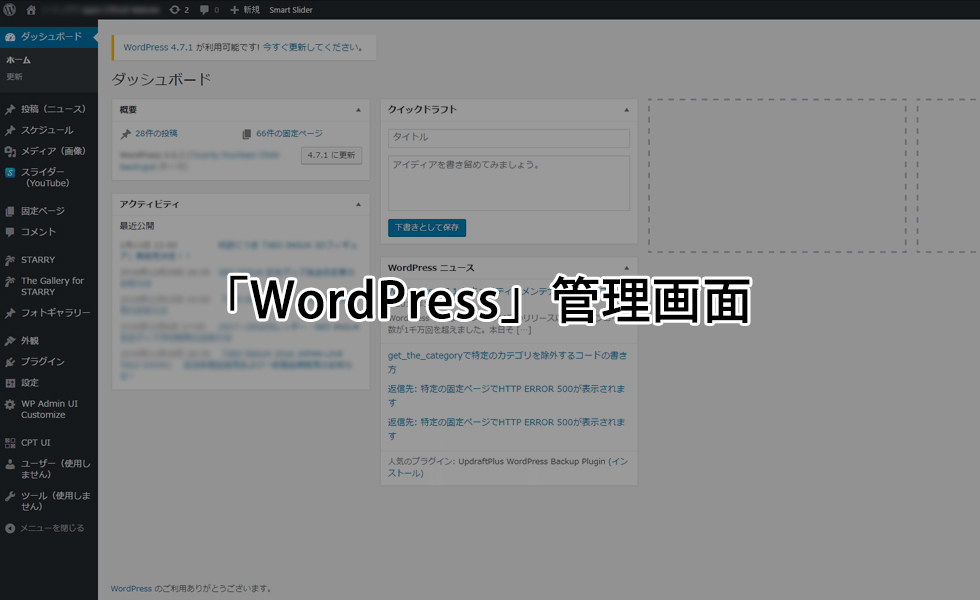Viewport: 980px width, 600px height.
Task: Select ダッシュボード in the sidebar
Action: [49, 37]
